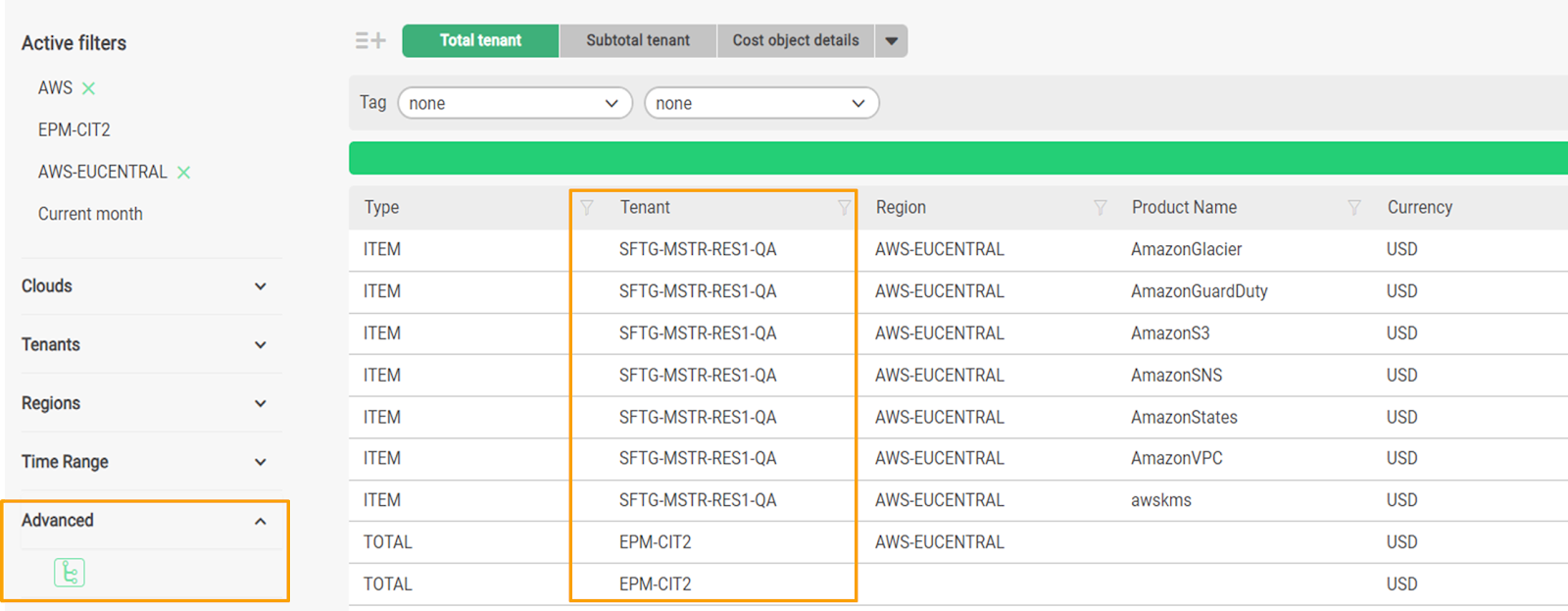The width and height of the screenshot is (1568, 611).
Task: Remove the AWS-EUCENTRAL active filter
Action: coord(183,173)
